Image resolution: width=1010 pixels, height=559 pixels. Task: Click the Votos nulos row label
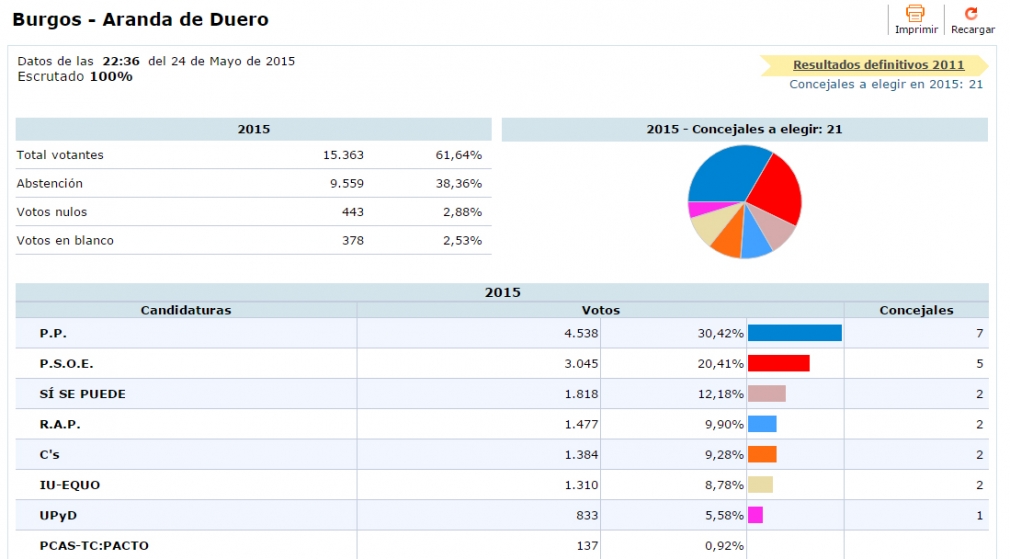[52, 212]
